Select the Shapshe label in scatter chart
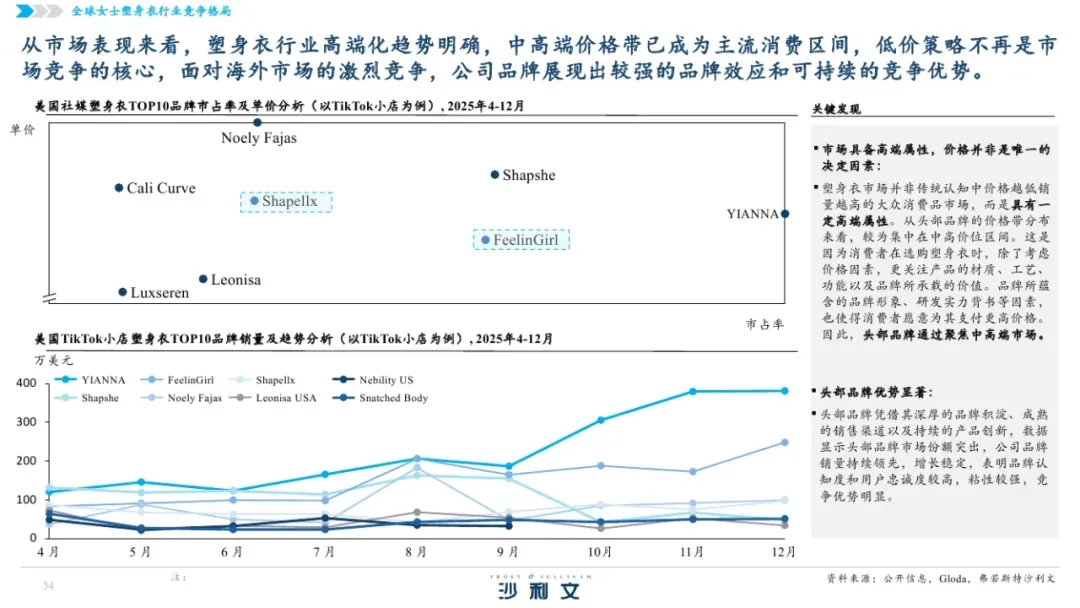Screen dimensions: 1080x608 (529, 175)
